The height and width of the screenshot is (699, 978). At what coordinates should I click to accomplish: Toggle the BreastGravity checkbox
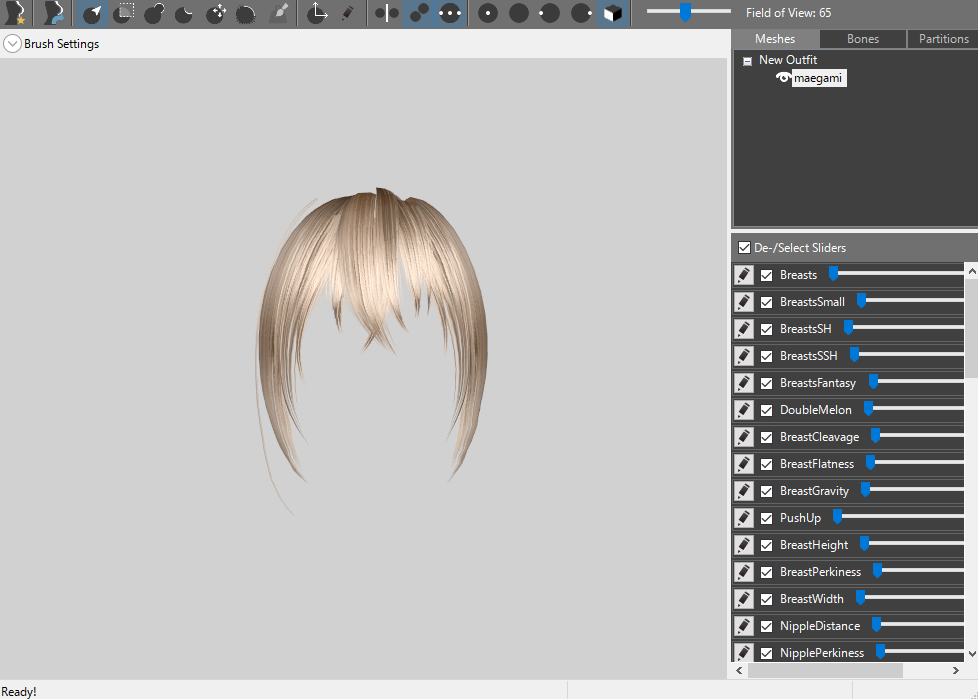pyautogui.click(x=766, y=491)
